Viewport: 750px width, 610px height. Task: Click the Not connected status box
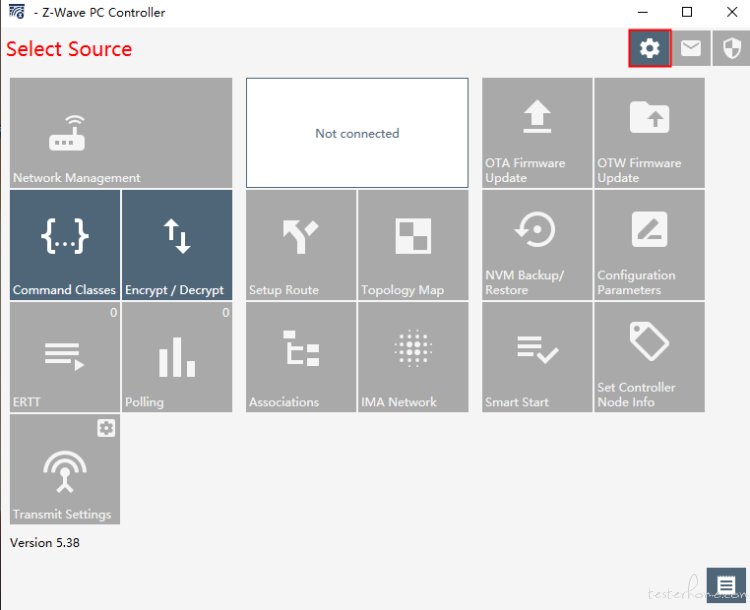click(357, 133)
